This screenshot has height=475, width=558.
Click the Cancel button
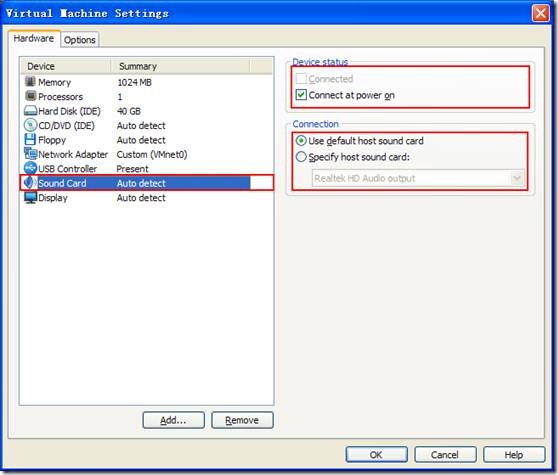click(x=445, y=454)
